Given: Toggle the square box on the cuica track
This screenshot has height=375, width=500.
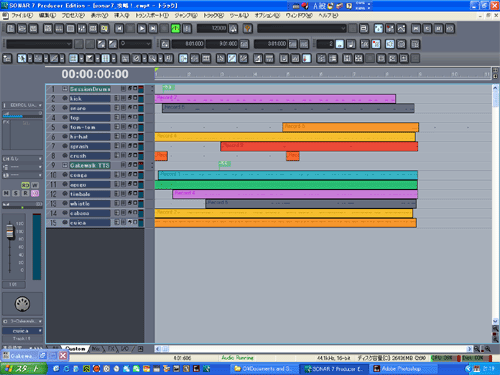Looking at the screenshot, I should (x=135, y=222).
